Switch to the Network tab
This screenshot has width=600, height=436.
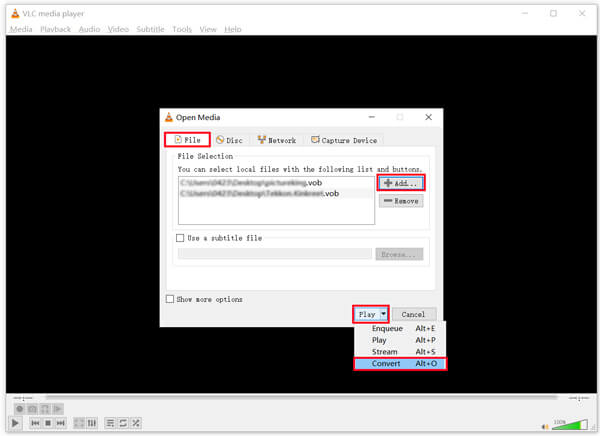click(x=277, y=140)
